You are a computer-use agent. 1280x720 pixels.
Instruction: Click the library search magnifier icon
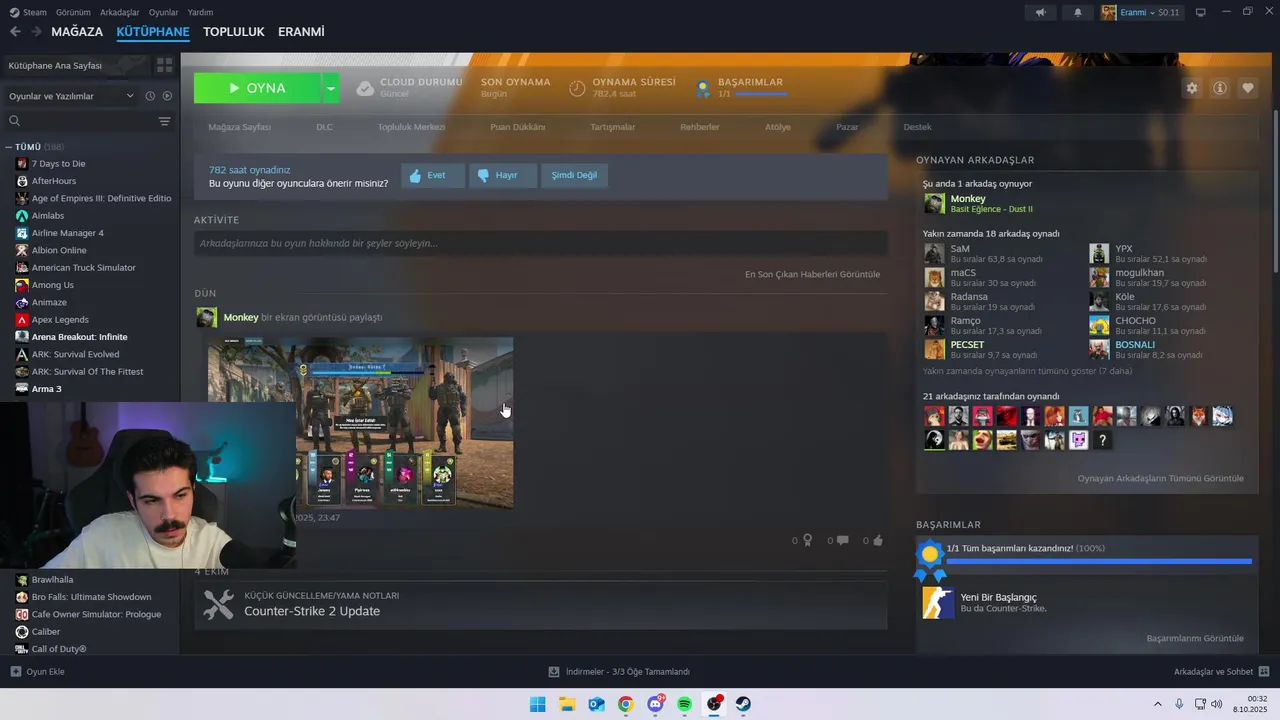click(14, 121)
